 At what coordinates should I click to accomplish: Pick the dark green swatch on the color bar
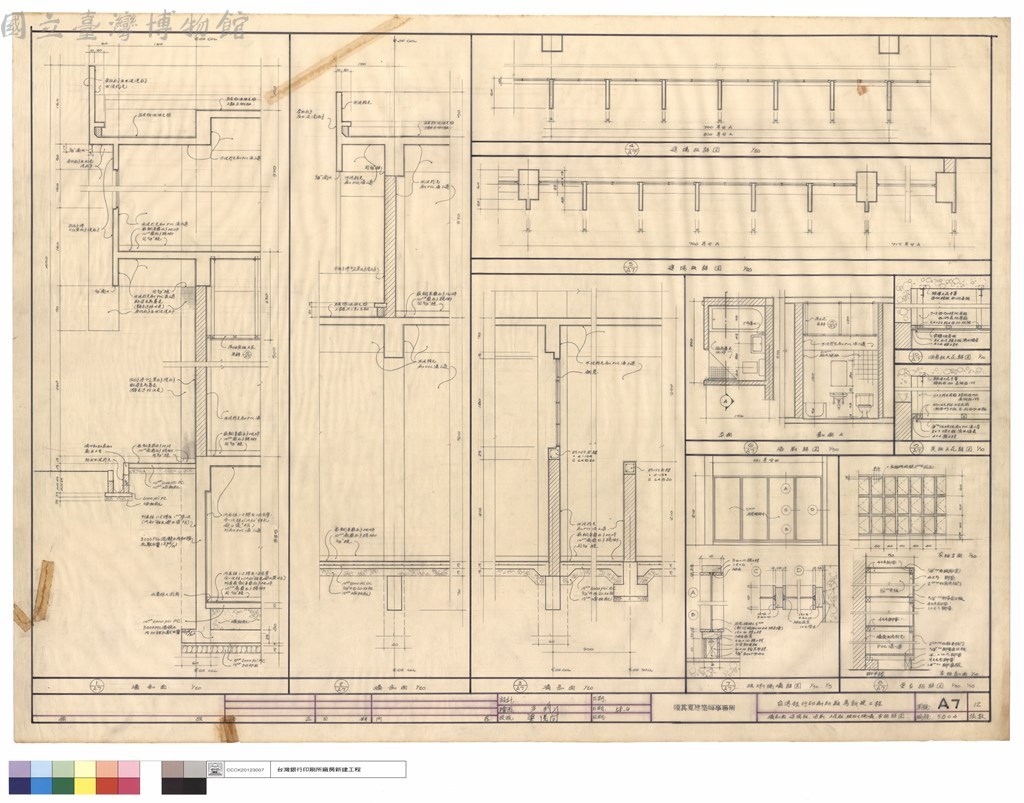(x=63, y=785)
